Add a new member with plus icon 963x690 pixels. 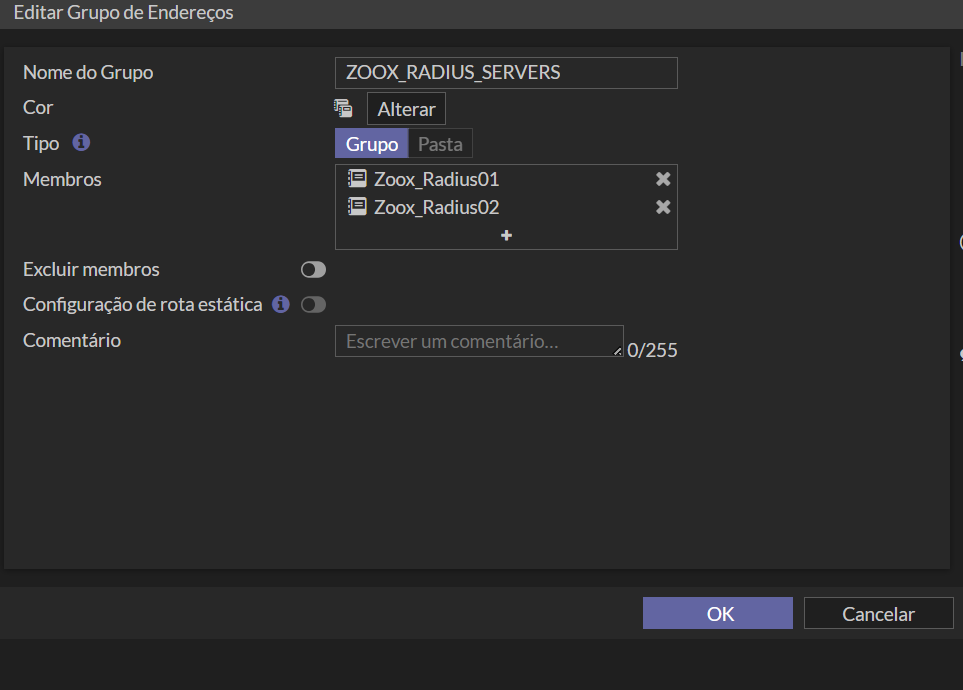click(506, 235)
